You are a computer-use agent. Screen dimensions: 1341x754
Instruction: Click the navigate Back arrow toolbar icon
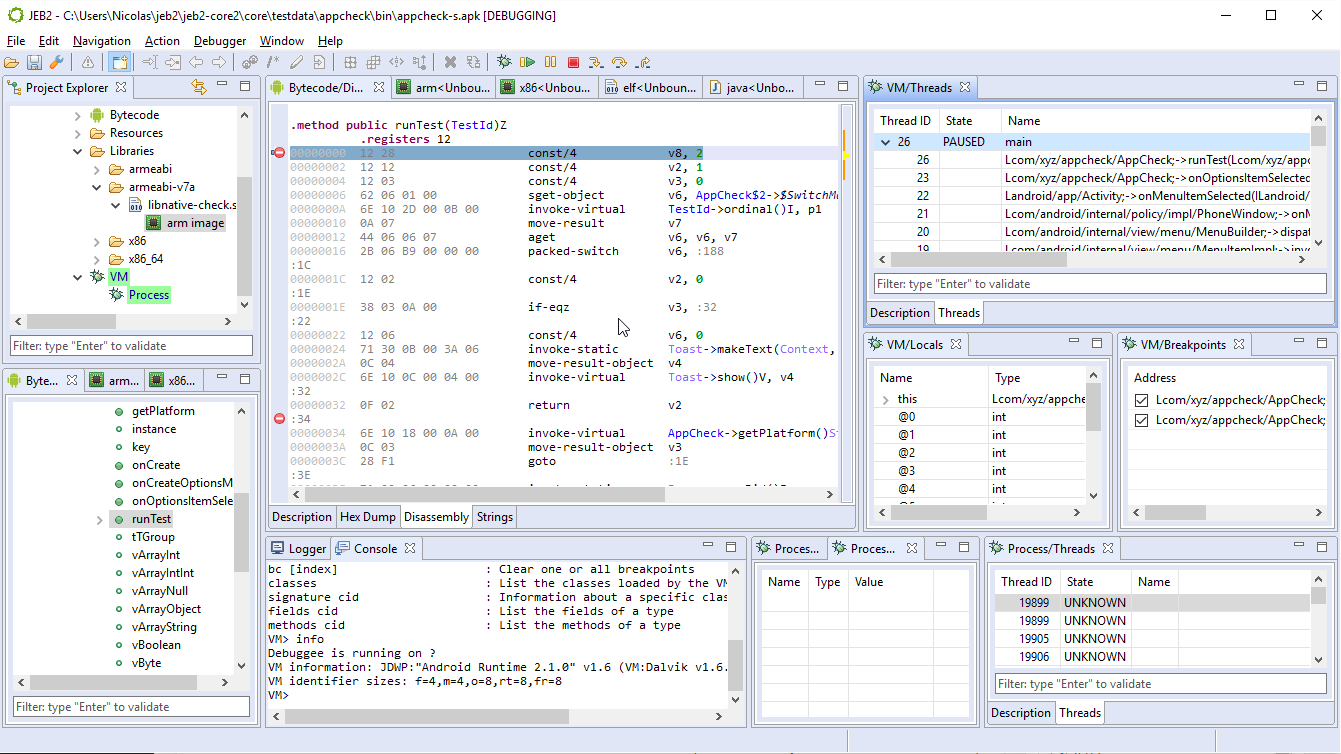tap(196, 63)
